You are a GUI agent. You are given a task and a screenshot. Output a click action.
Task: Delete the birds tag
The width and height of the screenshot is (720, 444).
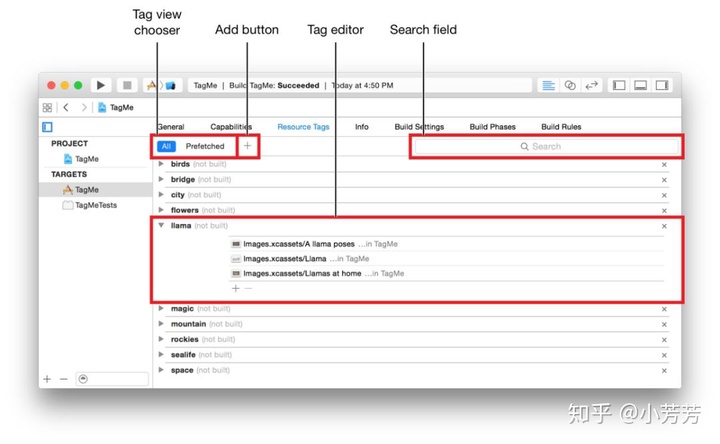[x=664, y=165]
